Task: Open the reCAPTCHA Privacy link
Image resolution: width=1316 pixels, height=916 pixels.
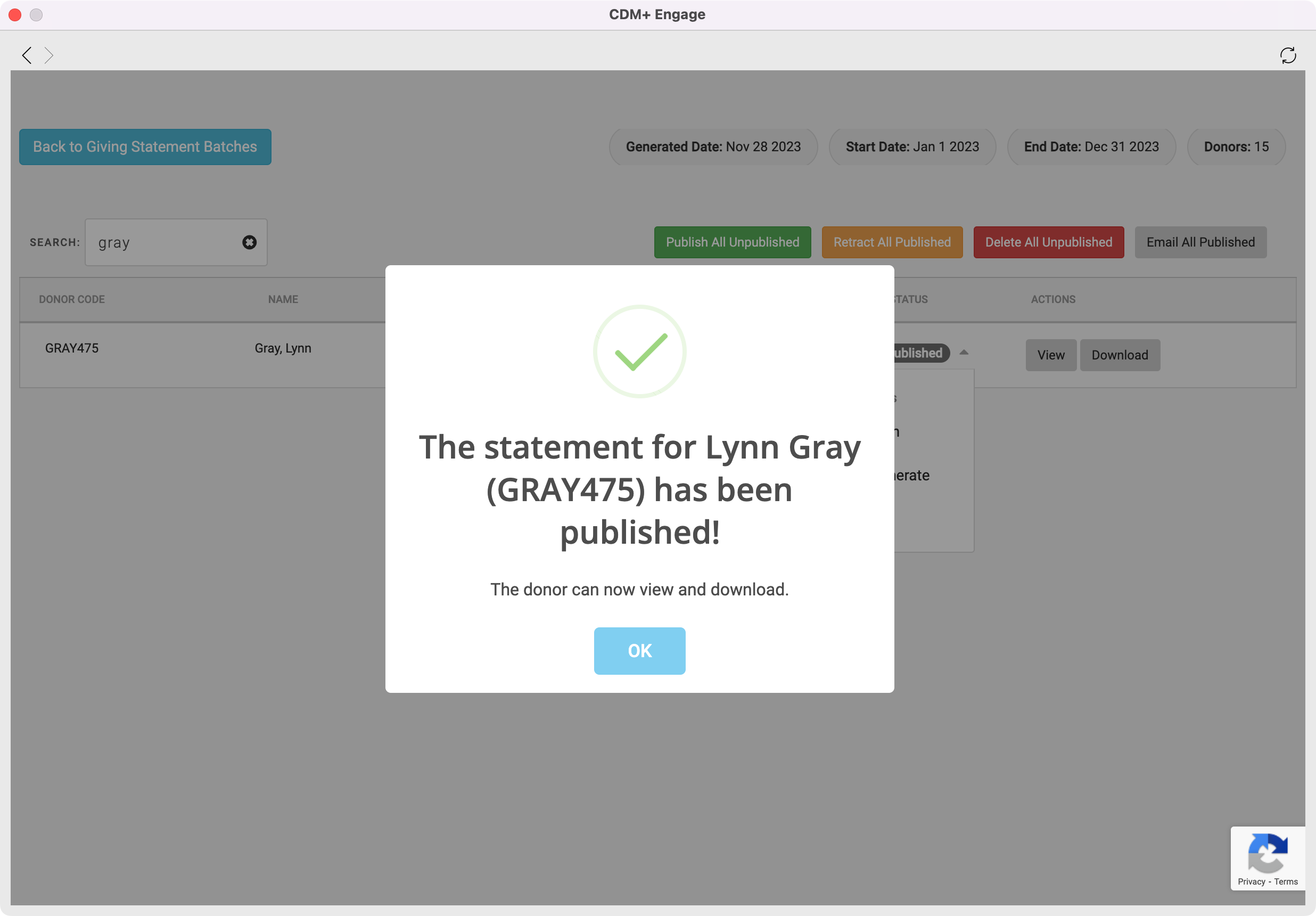Action: point(1251,881)
